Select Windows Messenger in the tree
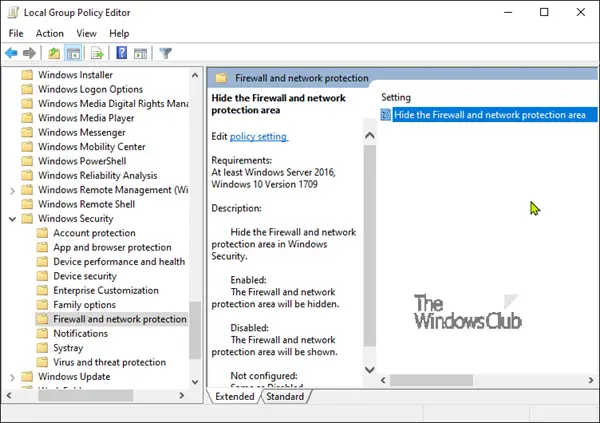 82,132
